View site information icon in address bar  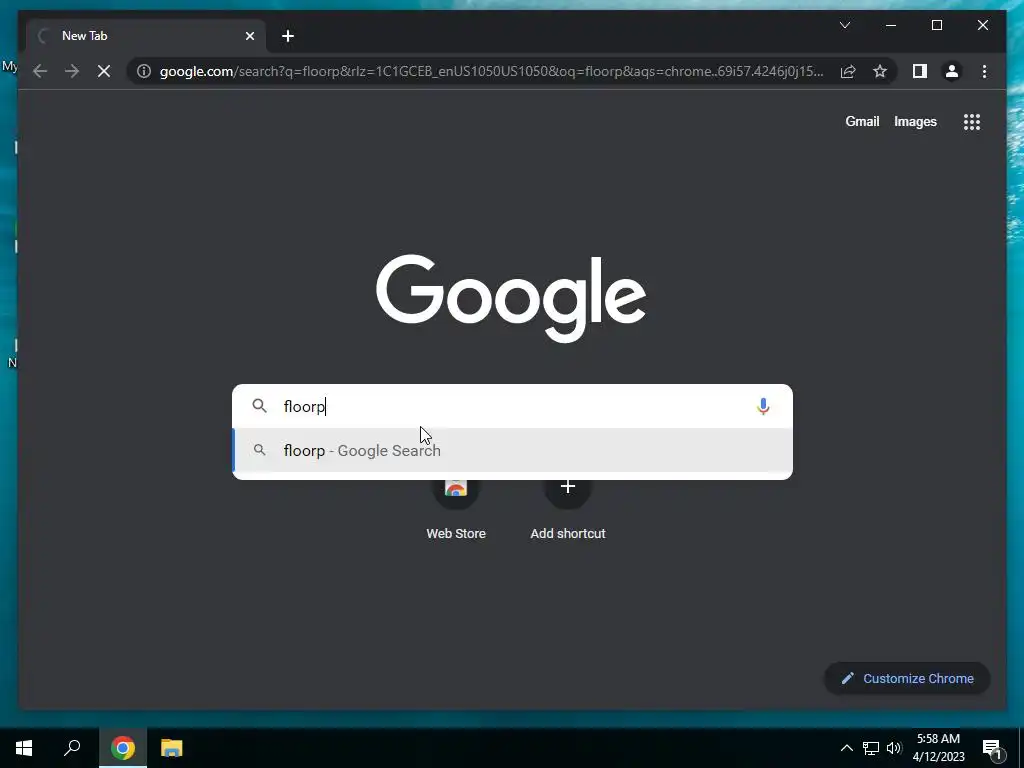click(144, 71)
